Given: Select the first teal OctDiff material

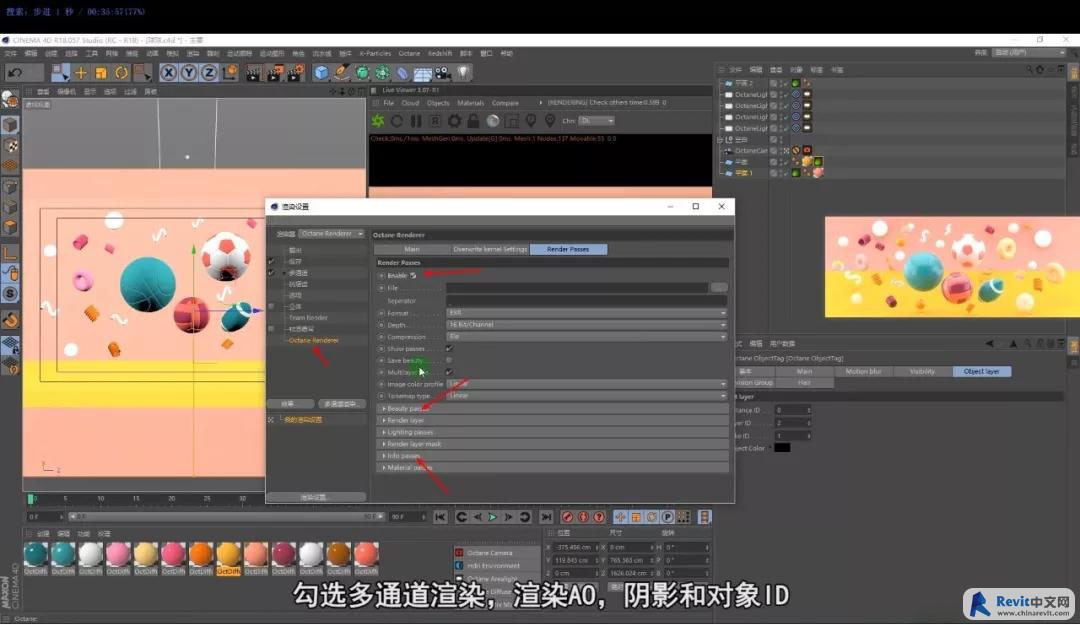Looking at the screenshot, I should pos(35,557).
